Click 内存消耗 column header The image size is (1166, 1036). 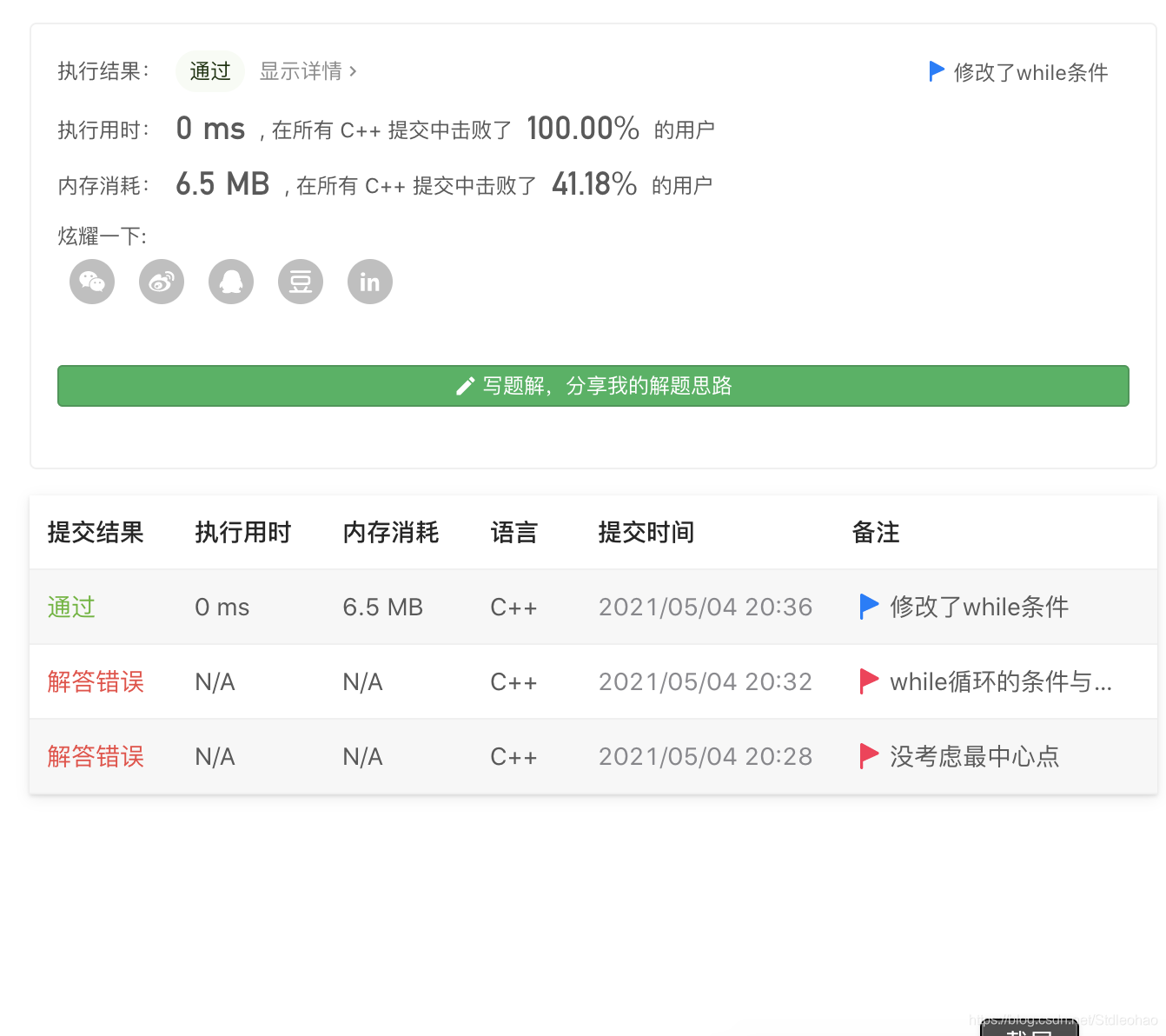point(391,532)
